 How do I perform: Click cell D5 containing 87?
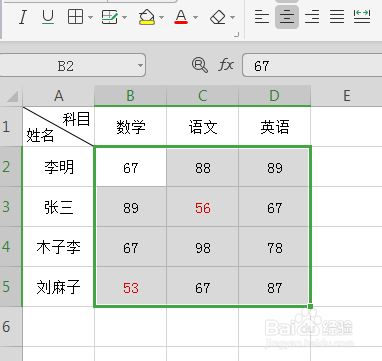tap(274, 287)
